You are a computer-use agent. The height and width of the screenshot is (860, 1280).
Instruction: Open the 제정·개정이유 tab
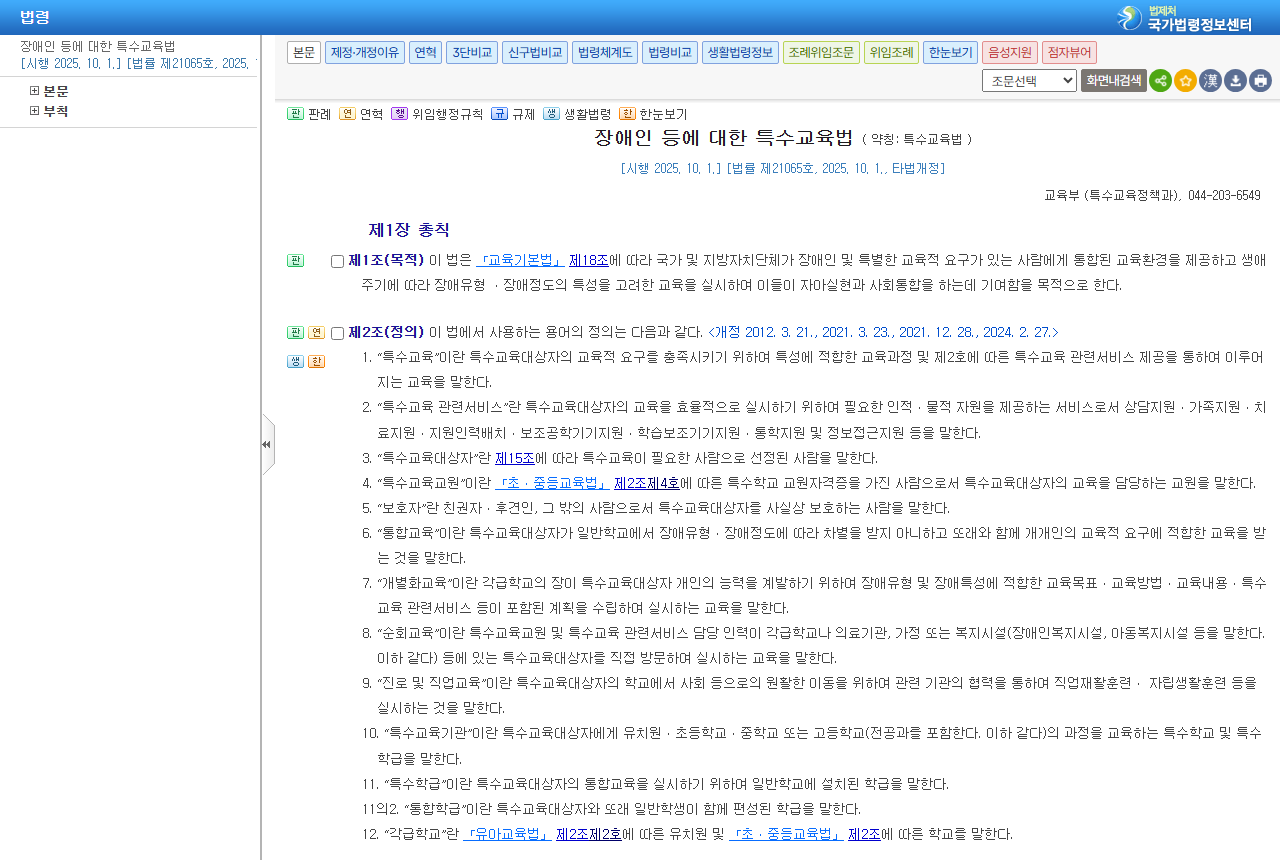[x=365, y=53]
